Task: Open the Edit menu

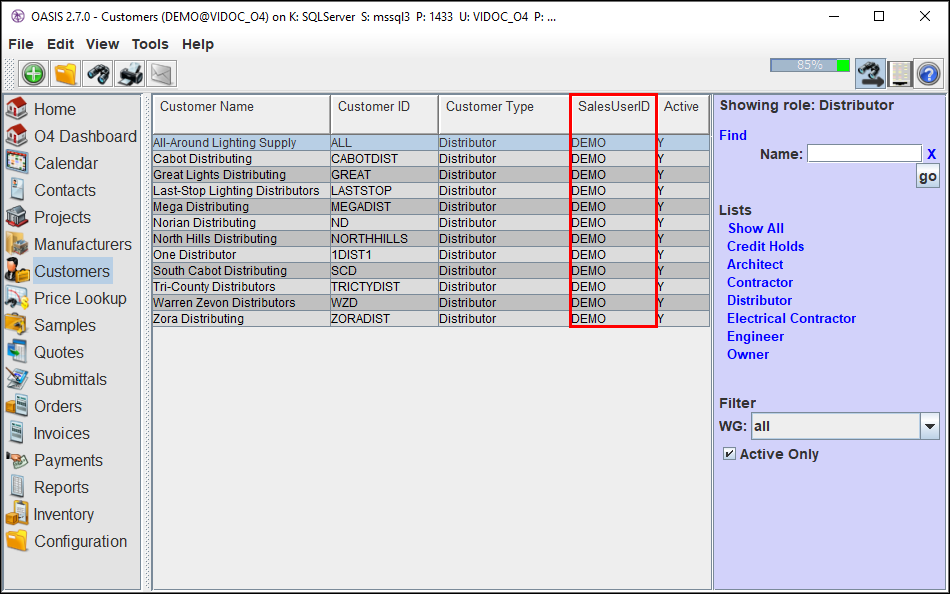Action: tap(61, 44)
